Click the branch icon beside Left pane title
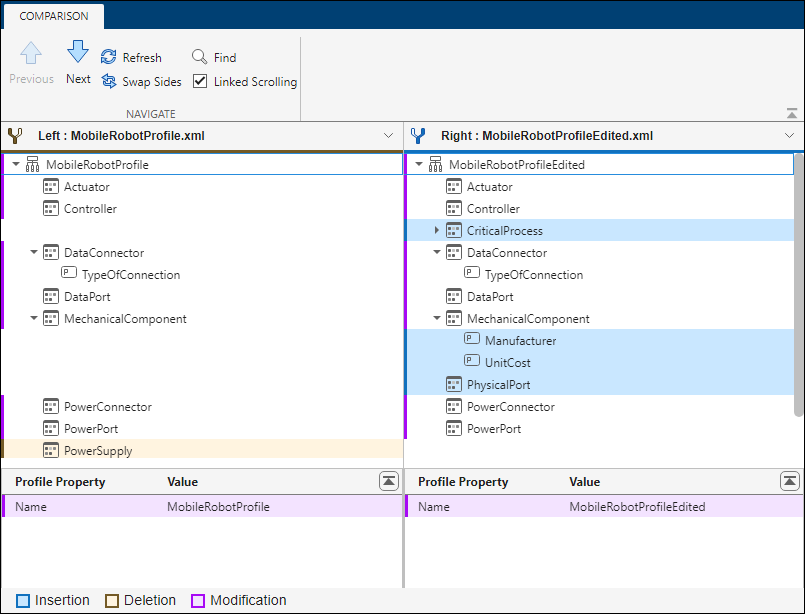 (x=15, y=135)
